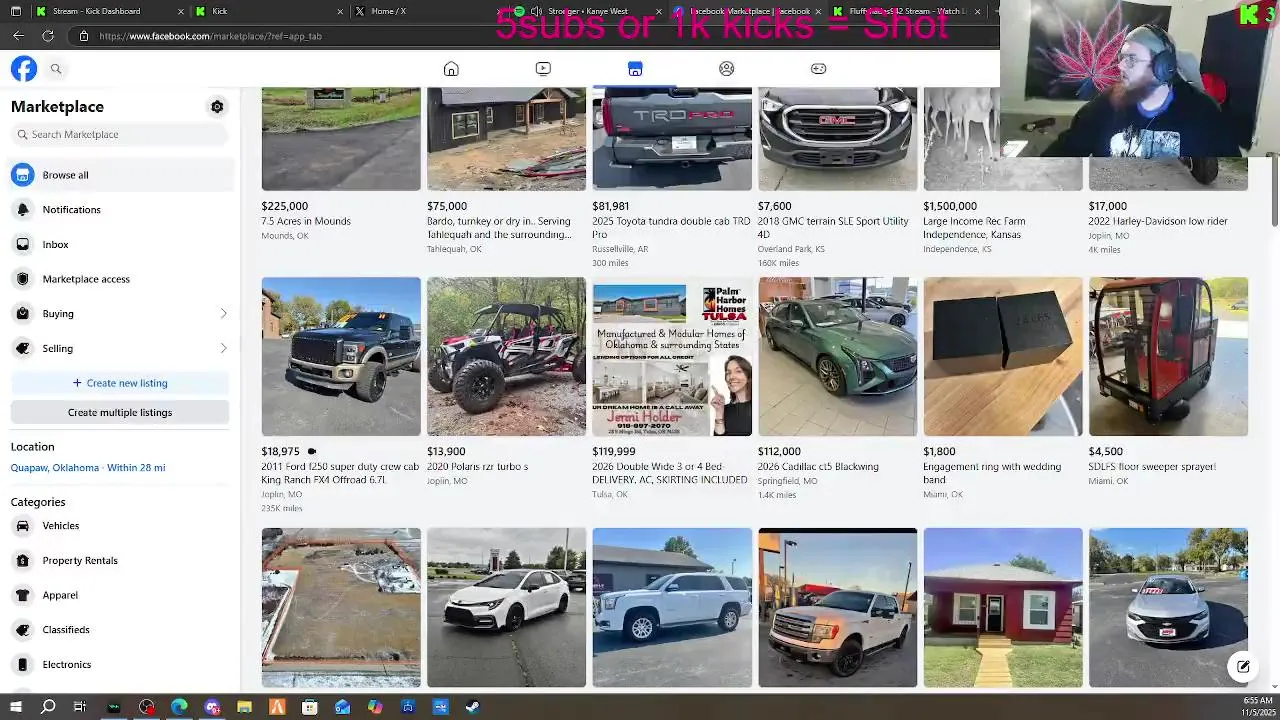Select Browse all in the sidebar
Image resolution: width=1280 pixels, height=720 pixels.
coord(120,175)
